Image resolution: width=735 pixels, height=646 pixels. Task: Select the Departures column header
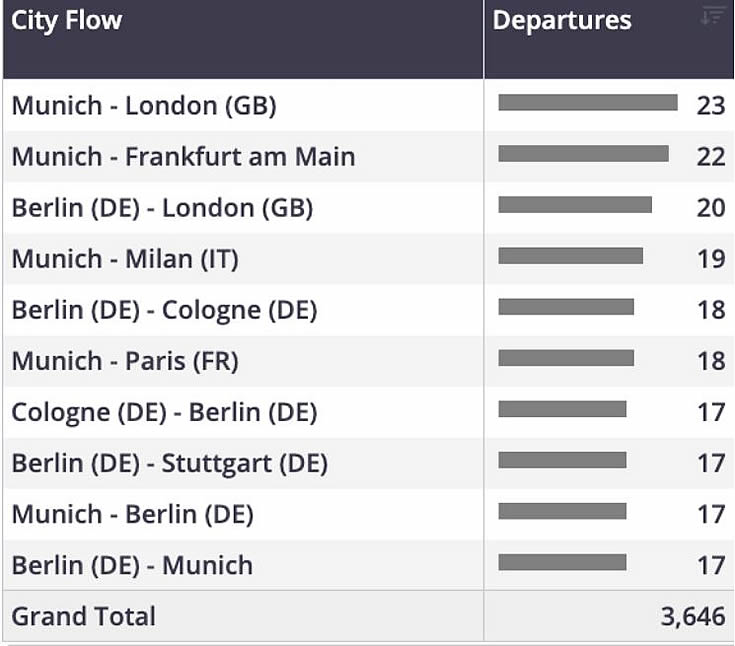tap(609, 39)
